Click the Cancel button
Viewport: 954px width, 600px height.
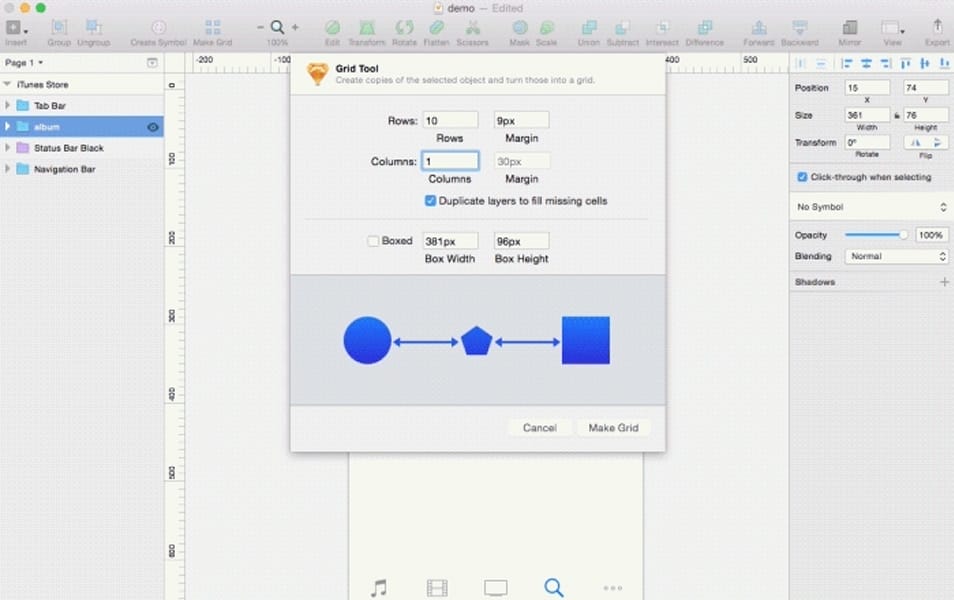(x=540, y=427)
